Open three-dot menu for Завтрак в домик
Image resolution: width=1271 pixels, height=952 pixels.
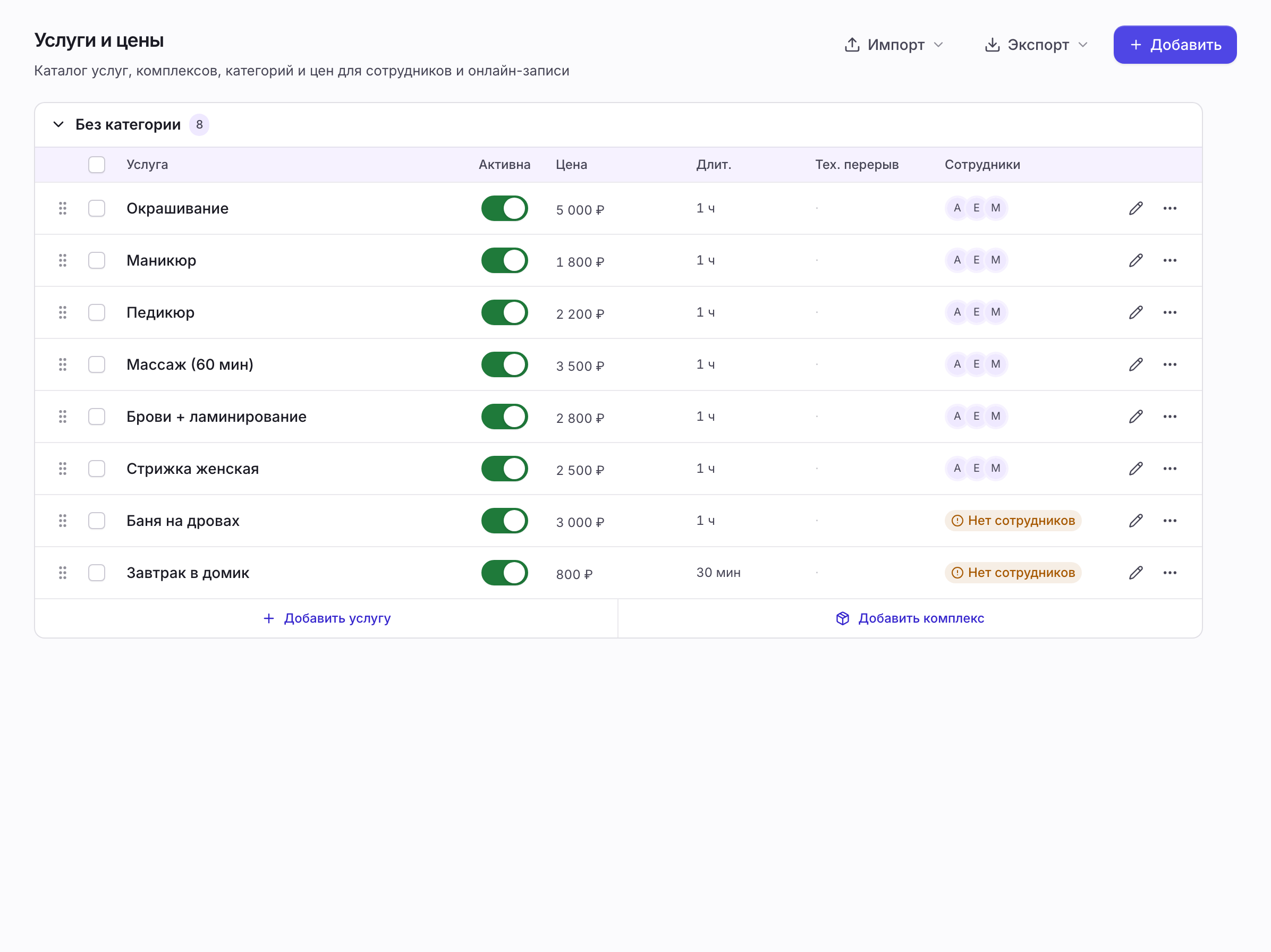click(x=1170, y=573)
